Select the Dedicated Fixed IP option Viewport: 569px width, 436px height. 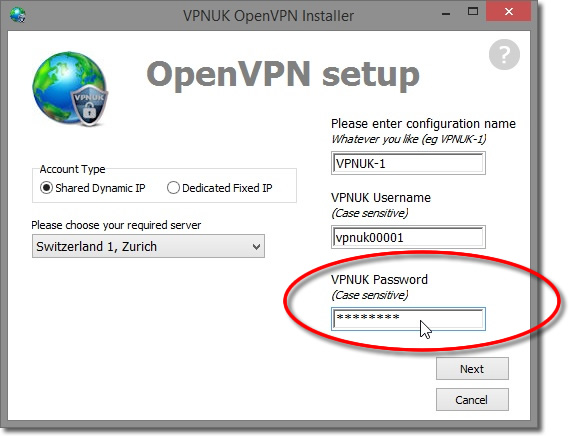tap(173, 188)
